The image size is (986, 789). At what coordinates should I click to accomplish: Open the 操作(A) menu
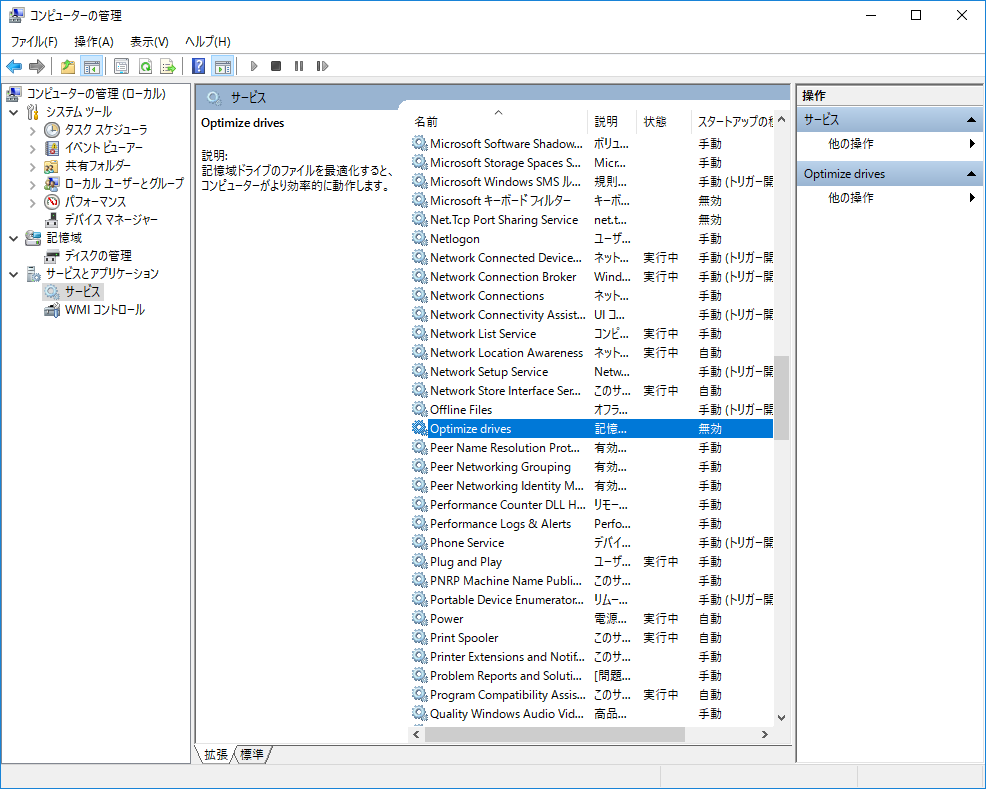pyautogui.click(x=94, y=41)
